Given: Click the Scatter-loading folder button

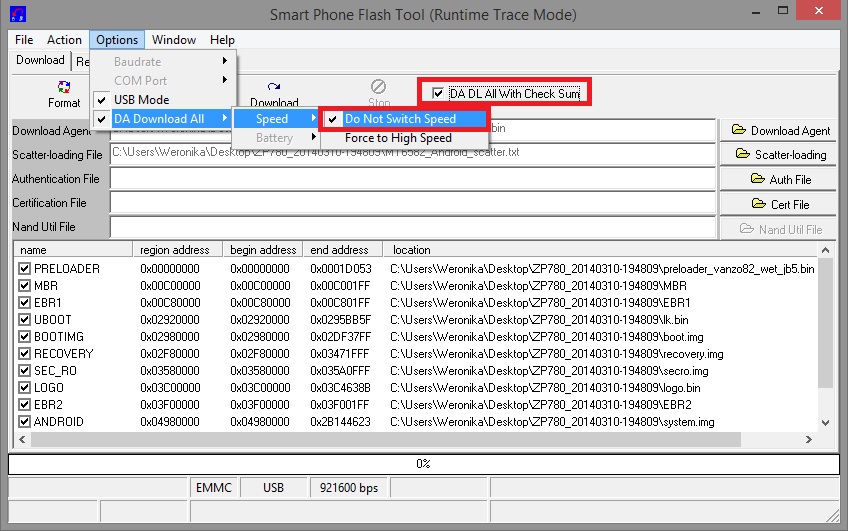Looking at the screenshot, I should pos(780,155).
